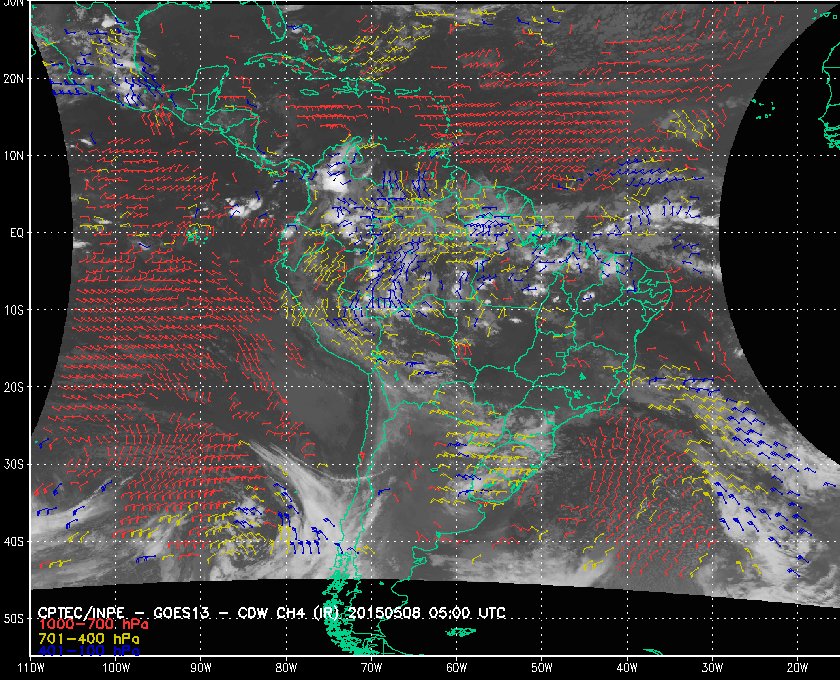Click the 90W longitude label
The height and width of the screenshot is (680, 840).
tap(201, 668)
